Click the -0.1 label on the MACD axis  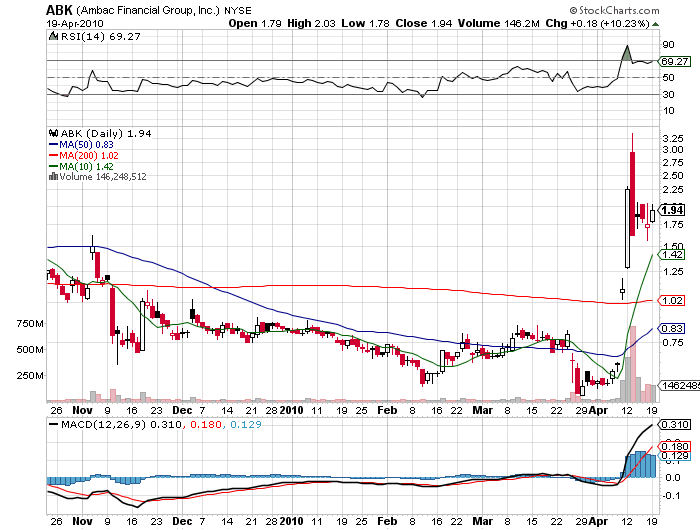click(671, 495)
